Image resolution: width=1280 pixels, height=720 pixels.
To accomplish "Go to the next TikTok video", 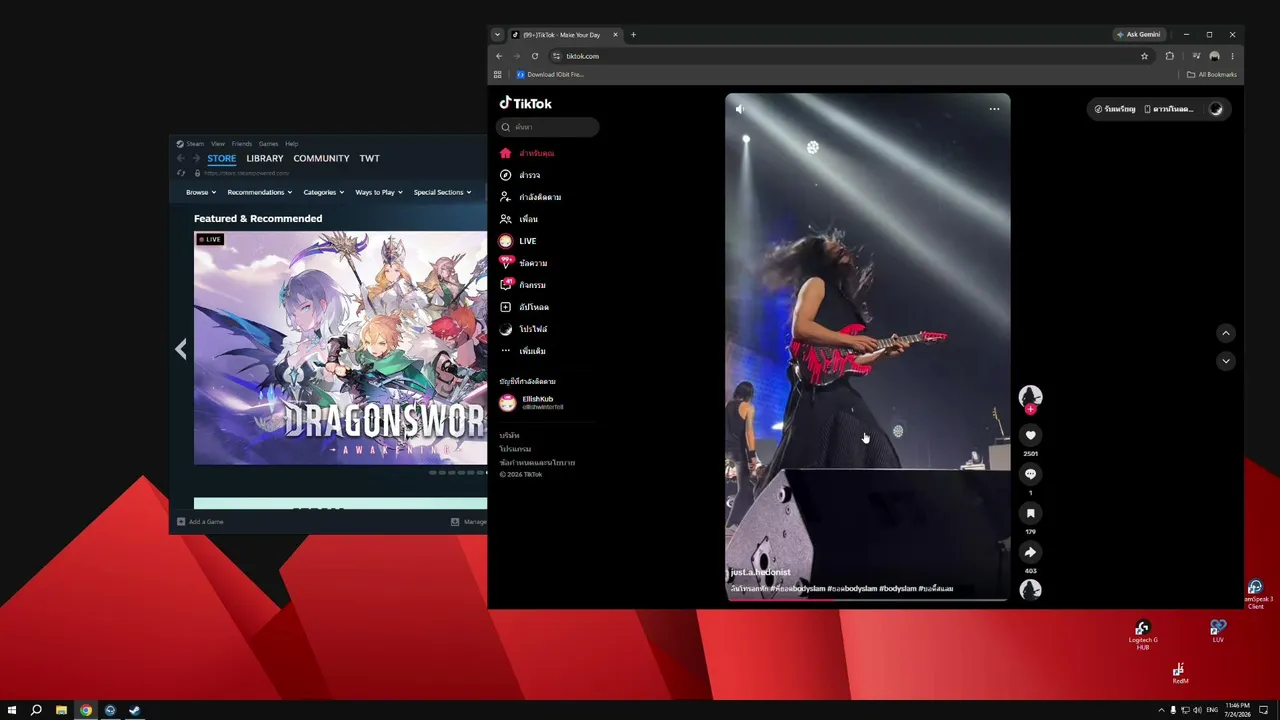I will click(1226, 361).
